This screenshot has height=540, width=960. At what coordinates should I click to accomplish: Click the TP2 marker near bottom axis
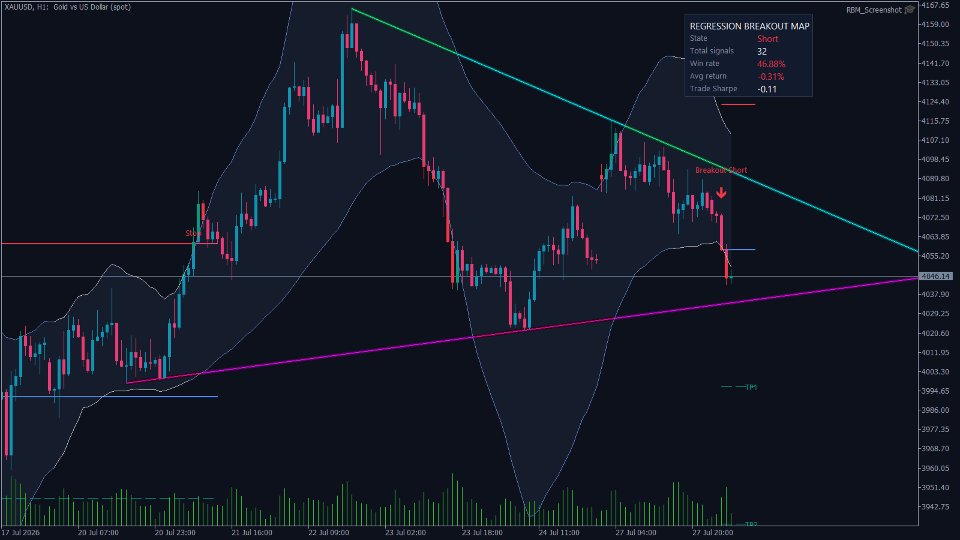pyautogui.click(x=751, y=524)
